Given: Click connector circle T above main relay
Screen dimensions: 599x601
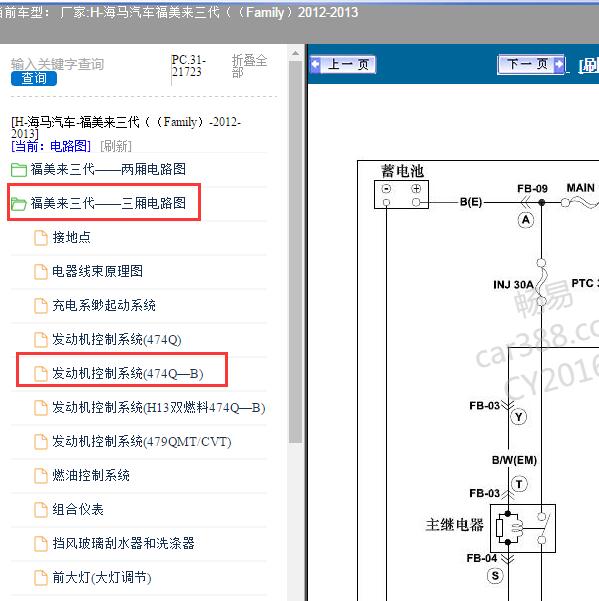Looking at the screenshot, I should point(519,484).
